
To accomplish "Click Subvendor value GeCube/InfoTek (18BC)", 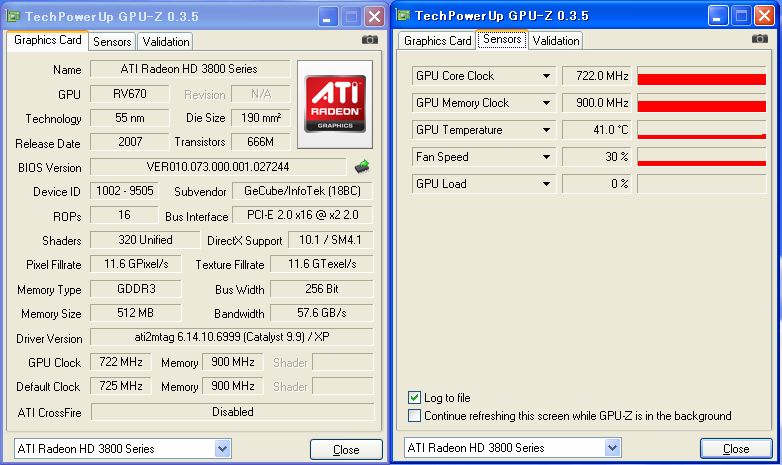I will [302, 191].
